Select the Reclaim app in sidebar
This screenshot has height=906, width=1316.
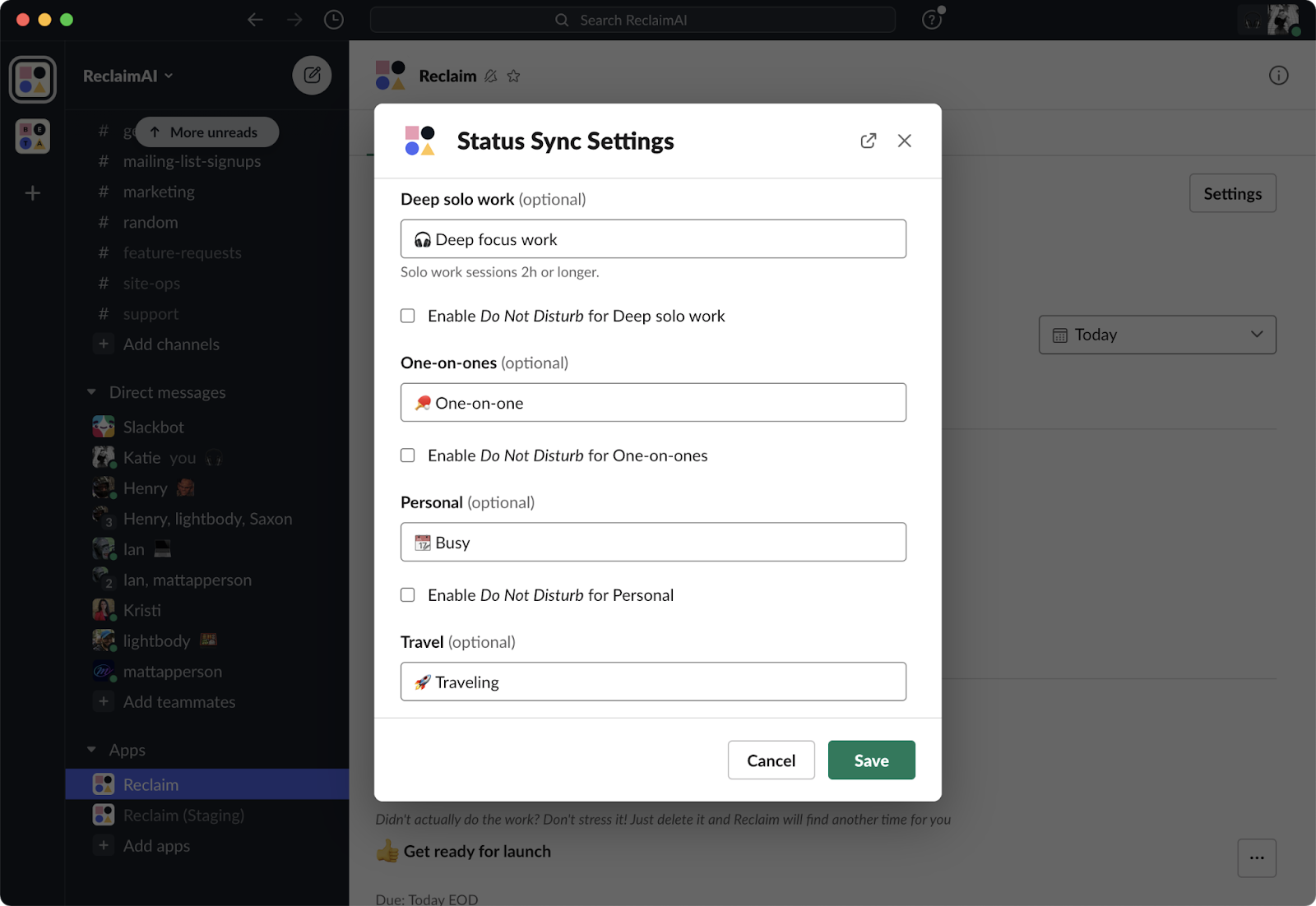click(x=206, y=784)
